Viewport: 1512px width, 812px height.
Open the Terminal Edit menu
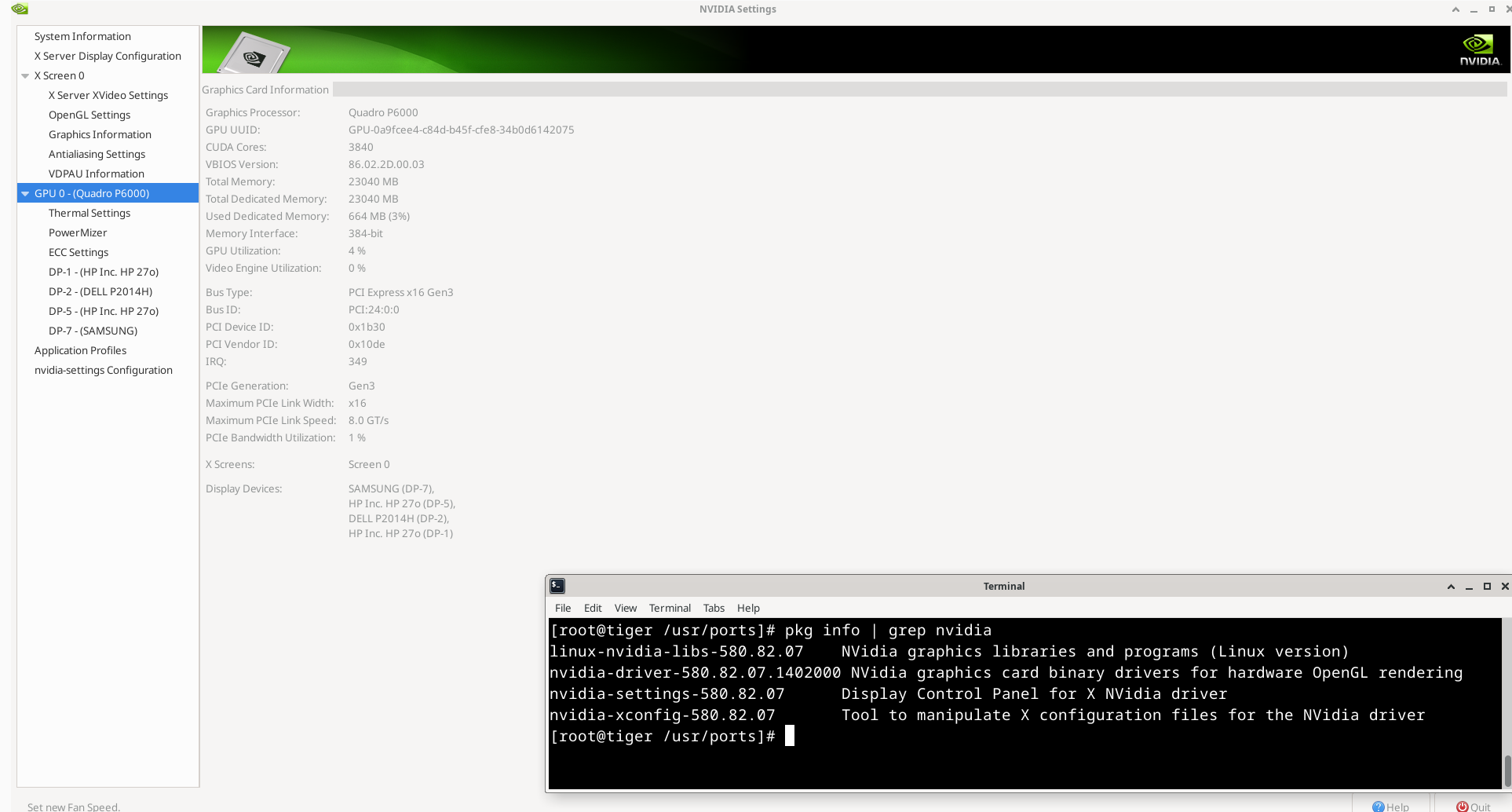(593, 608)
